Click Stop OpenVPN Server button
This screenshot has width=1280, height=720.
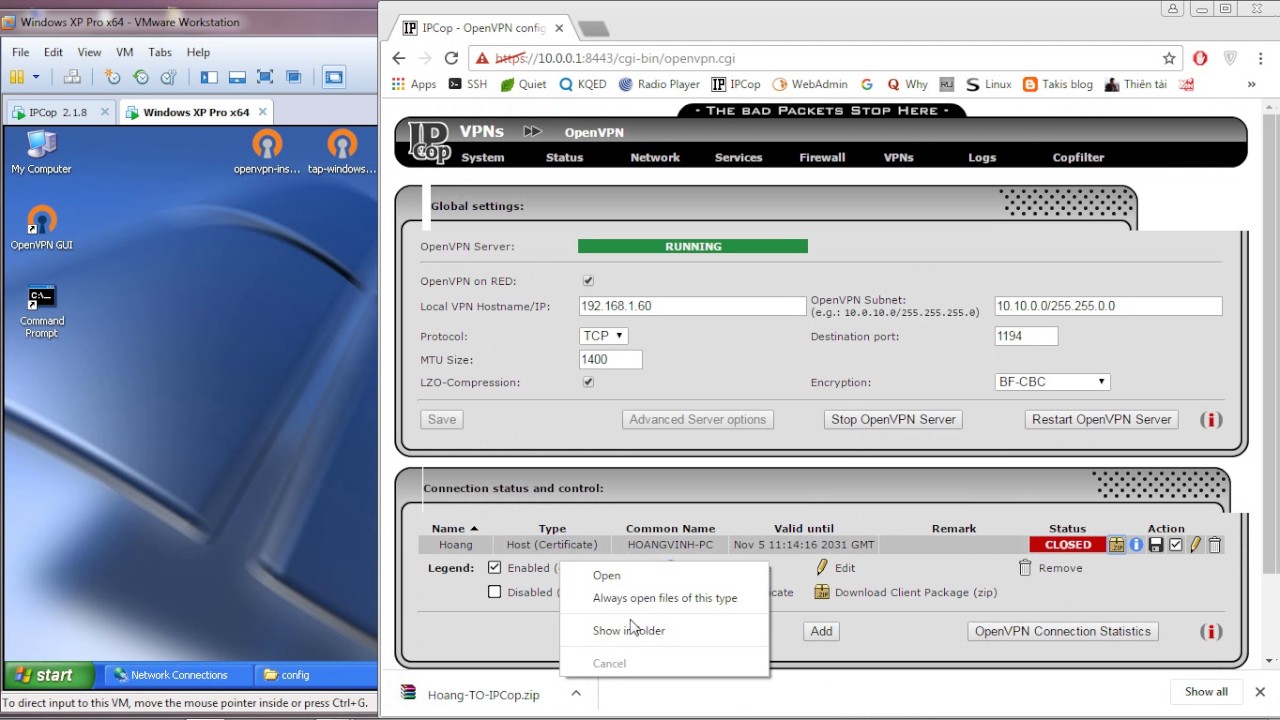point(893,420)
